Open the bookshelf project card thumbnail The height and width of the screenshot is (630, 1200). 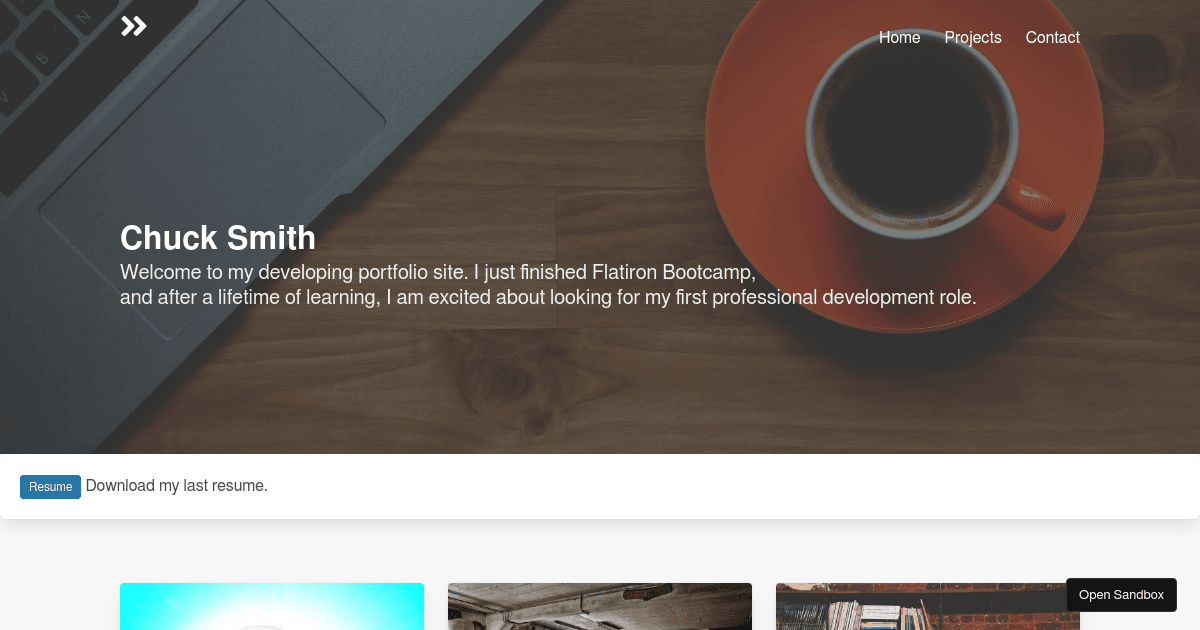point(928,606)
